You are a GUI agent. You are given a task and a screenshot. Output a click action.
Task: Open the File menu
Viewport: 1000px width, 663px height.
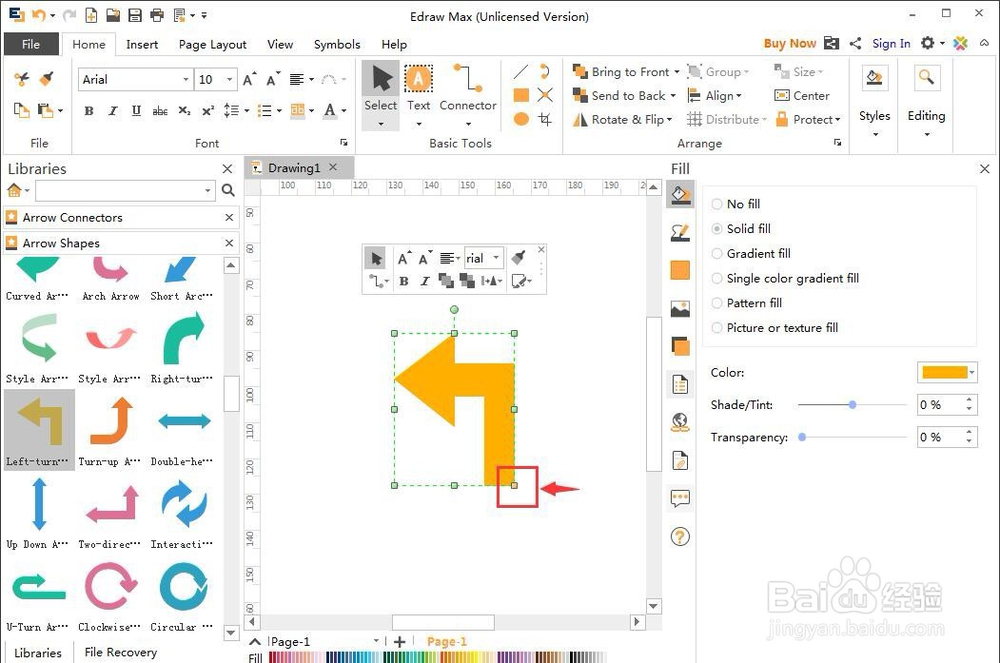[31, 44]
